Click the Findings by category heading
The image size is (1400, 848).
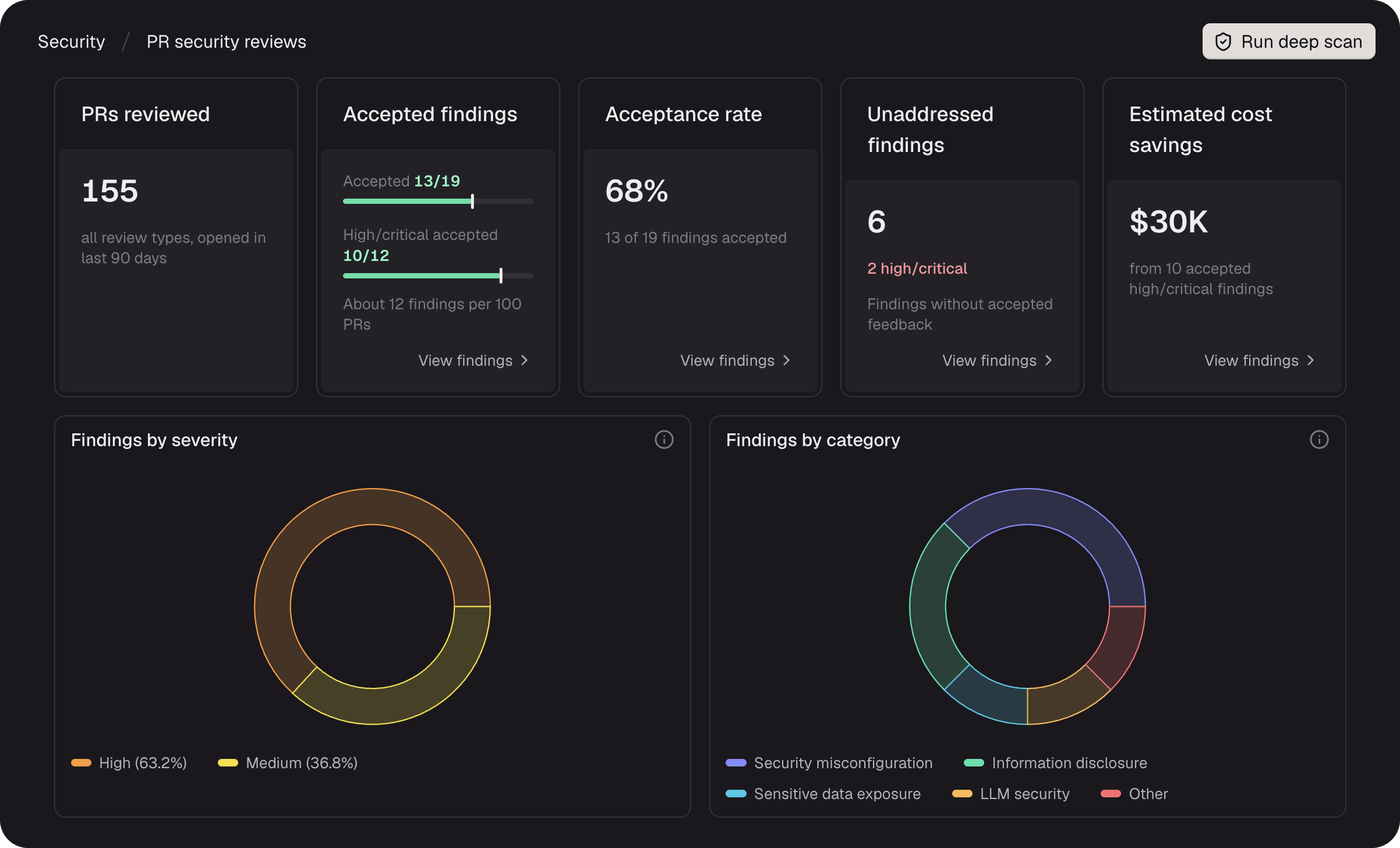pos(813,440)
